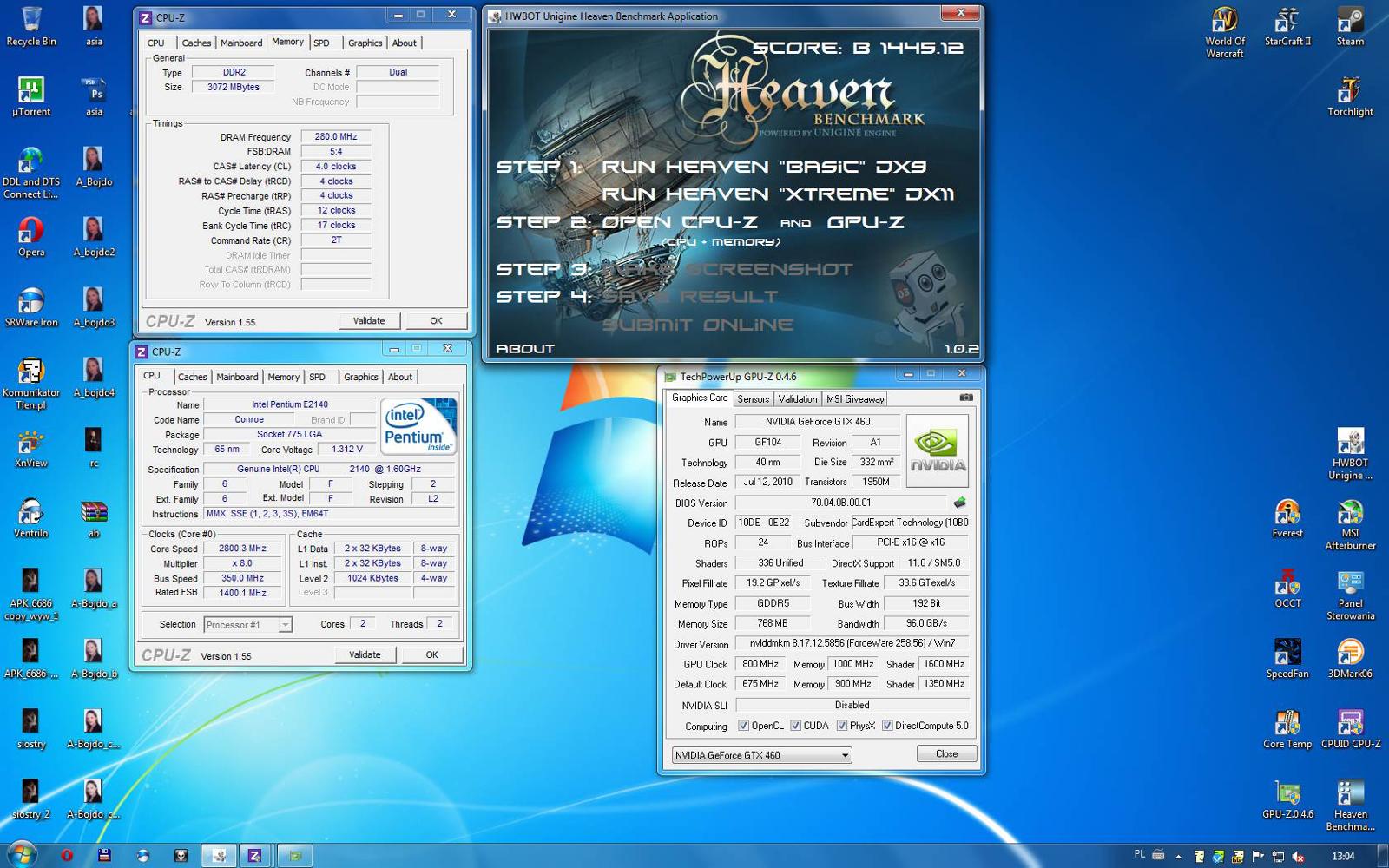Click the PL language indicator in taskbar
The image size is (1389, 868).
1139,854
